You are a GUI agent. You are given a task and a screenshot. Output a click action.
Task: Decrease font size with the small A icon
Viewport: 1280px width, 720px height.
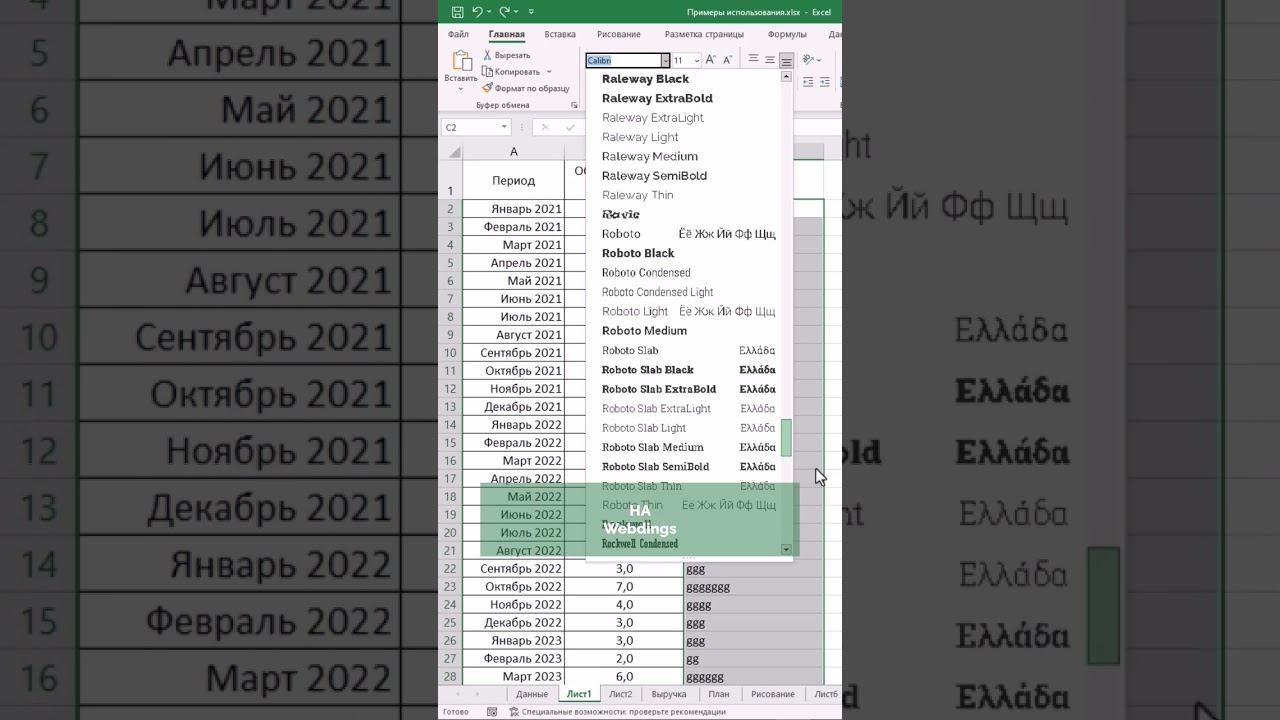tap(728, 60)
